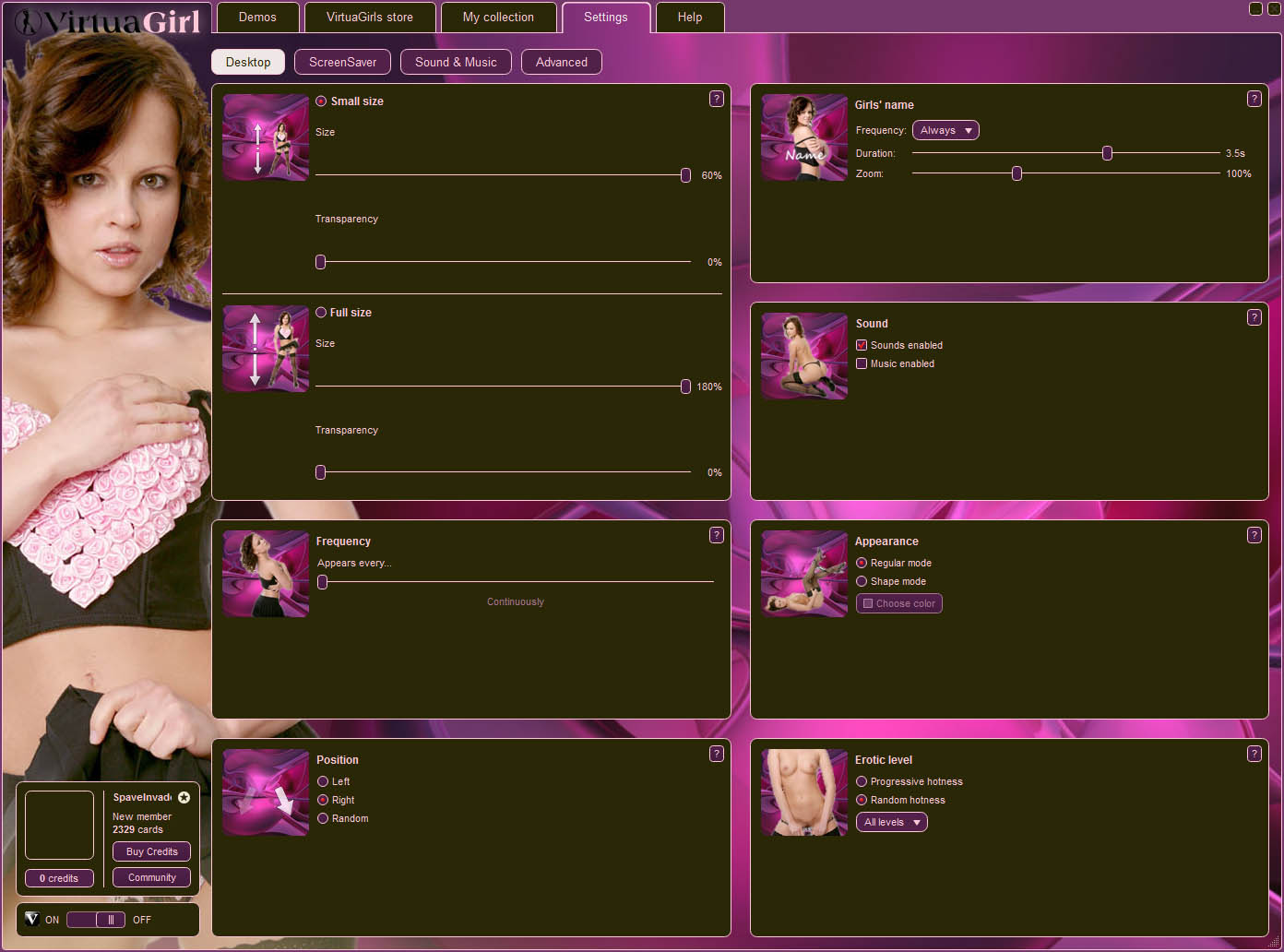Click the star badge beside the username

pyautogui.click(x=184, y=797)
